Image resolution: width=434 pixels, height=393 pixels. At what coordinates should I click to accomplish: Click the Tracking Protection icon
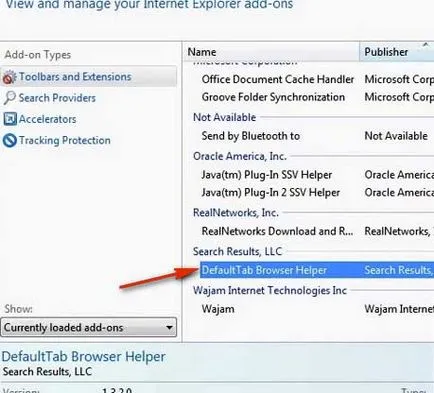point(10,140)
